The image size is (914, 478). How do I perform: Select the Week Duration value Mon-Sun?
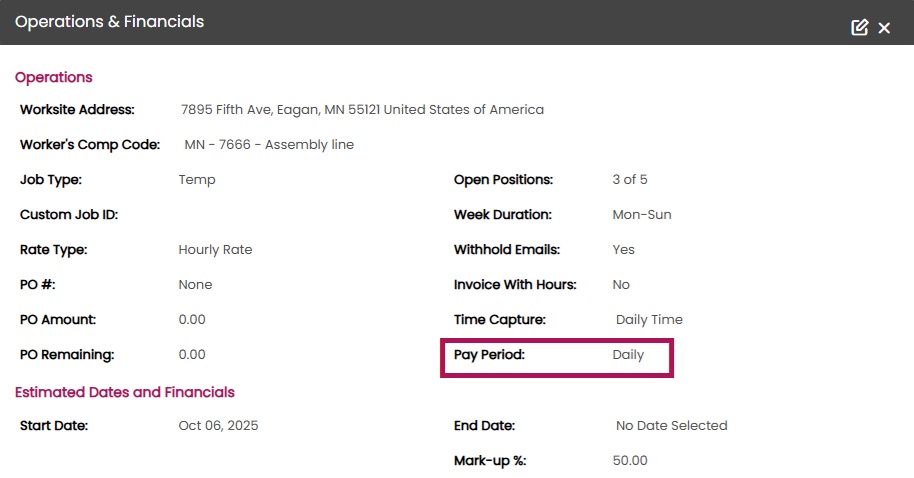click(642, 215)
